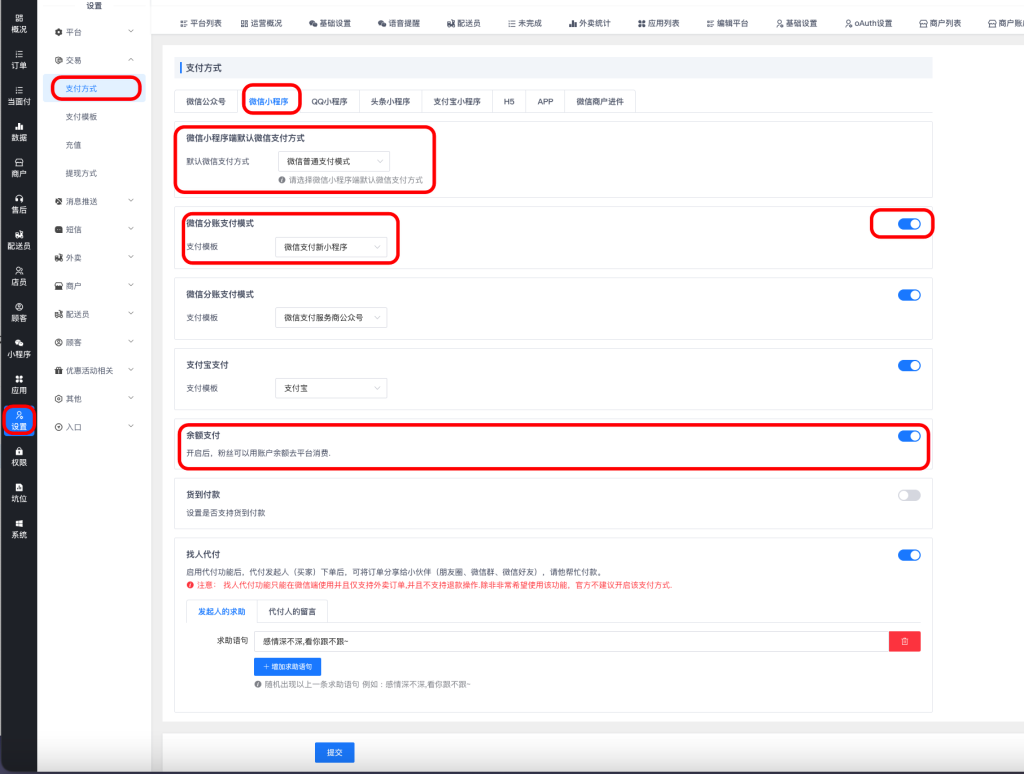Screen dimensions: 1024x774
Task: Switch to the 代付人的留言 tab
Action: (x=294, y=611)
